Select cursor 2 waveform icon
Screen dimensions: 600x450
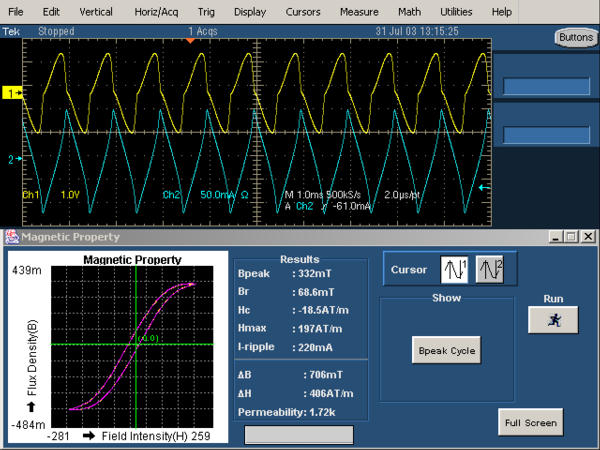[489, 269]
